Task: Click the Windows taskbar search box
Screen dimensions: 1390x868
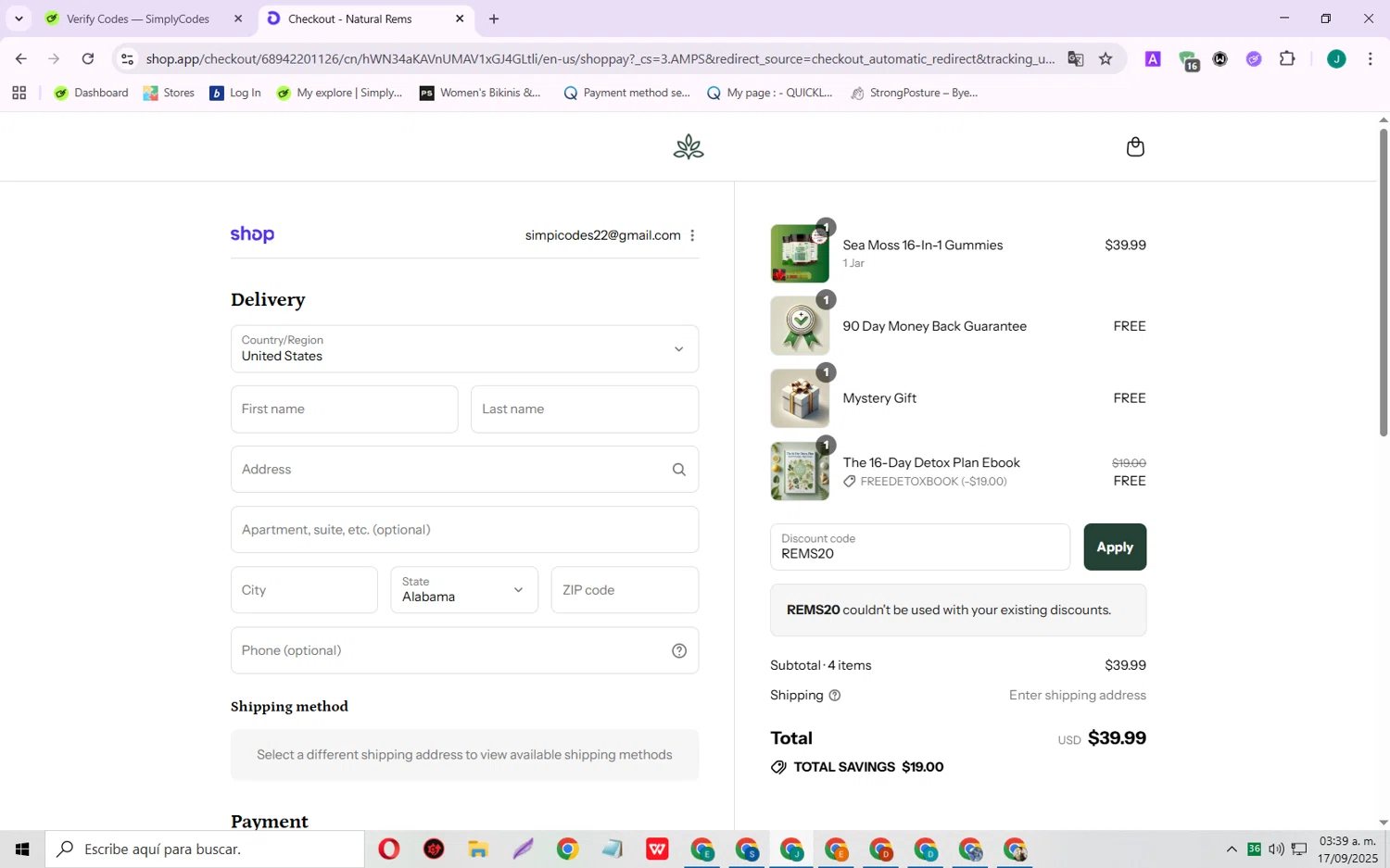Action: (x=205, y=849)
